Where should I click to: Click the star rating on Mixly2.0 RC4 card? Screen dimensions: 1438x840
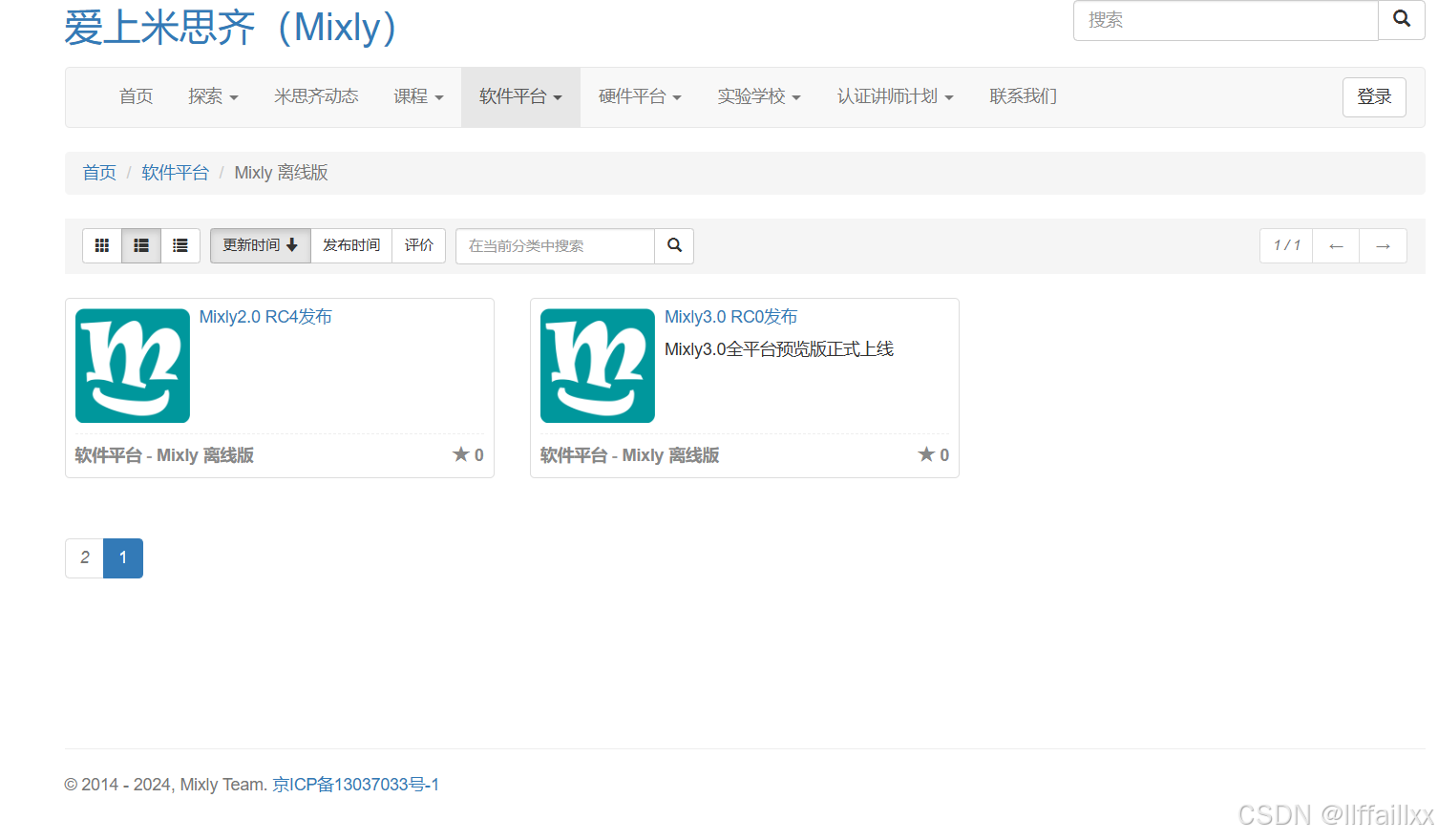coord(467,454)
